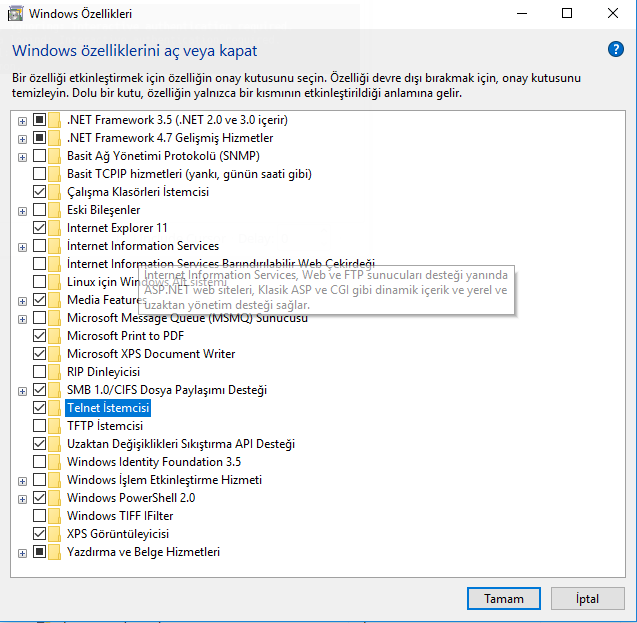Select the Çalışma Klasörleri İstemcisi entry
637x623 pixels.
pyautogui.click(x=138, y=192)
